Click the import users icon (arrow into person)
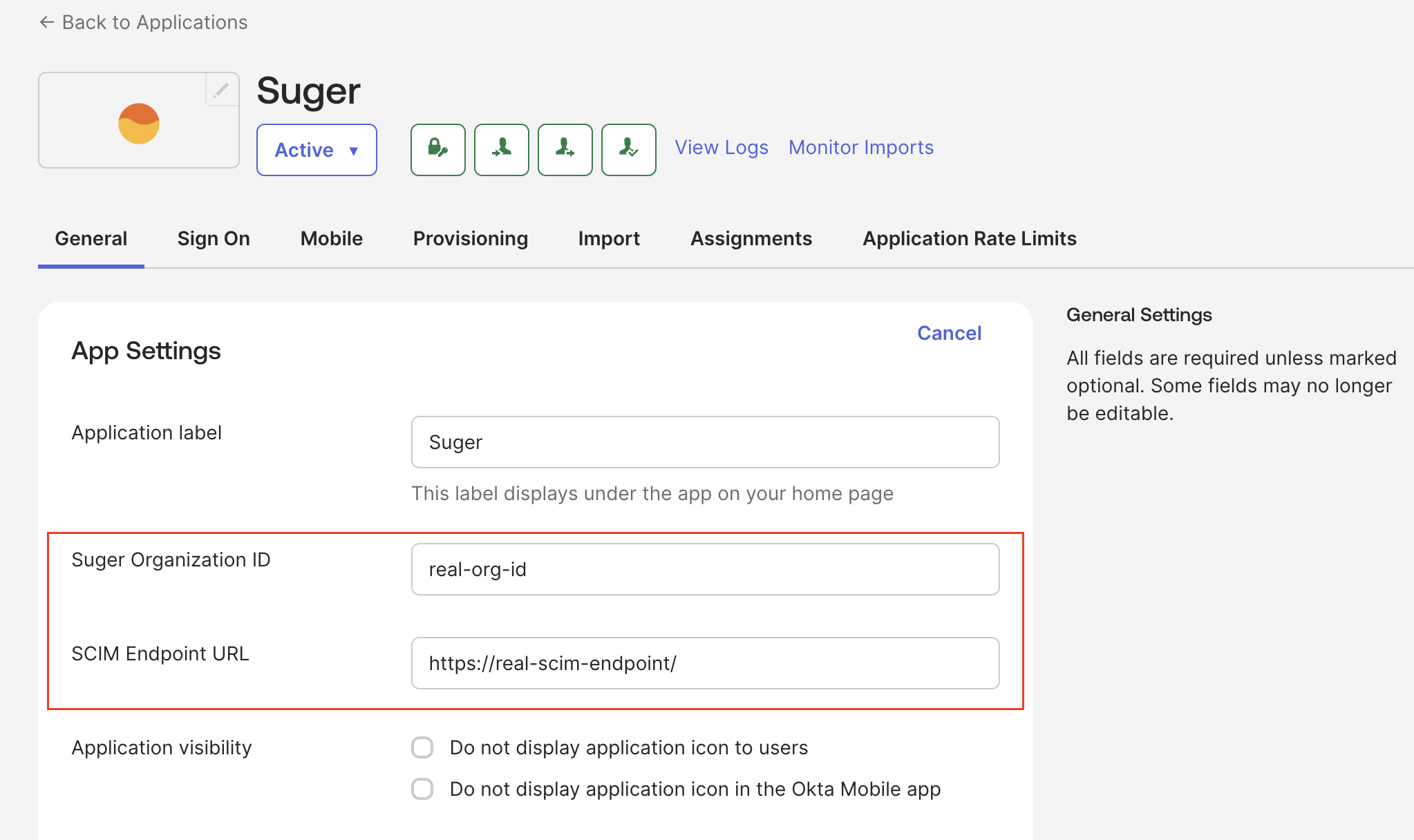This screenshot has width=1414, height=840. pyautogui.click(x=501, y=149)
